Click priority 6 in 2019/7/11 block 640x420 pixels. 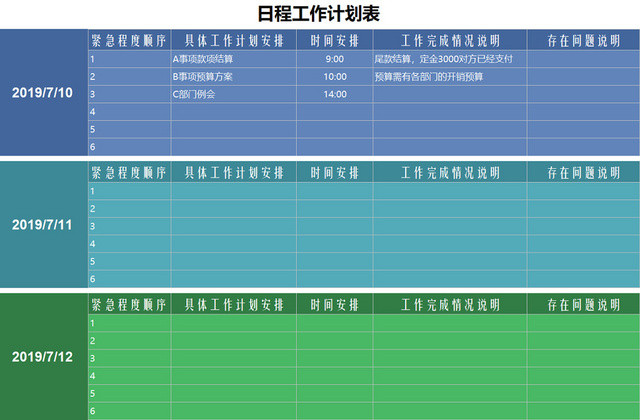pyautogui.click(x=129, y=279)
